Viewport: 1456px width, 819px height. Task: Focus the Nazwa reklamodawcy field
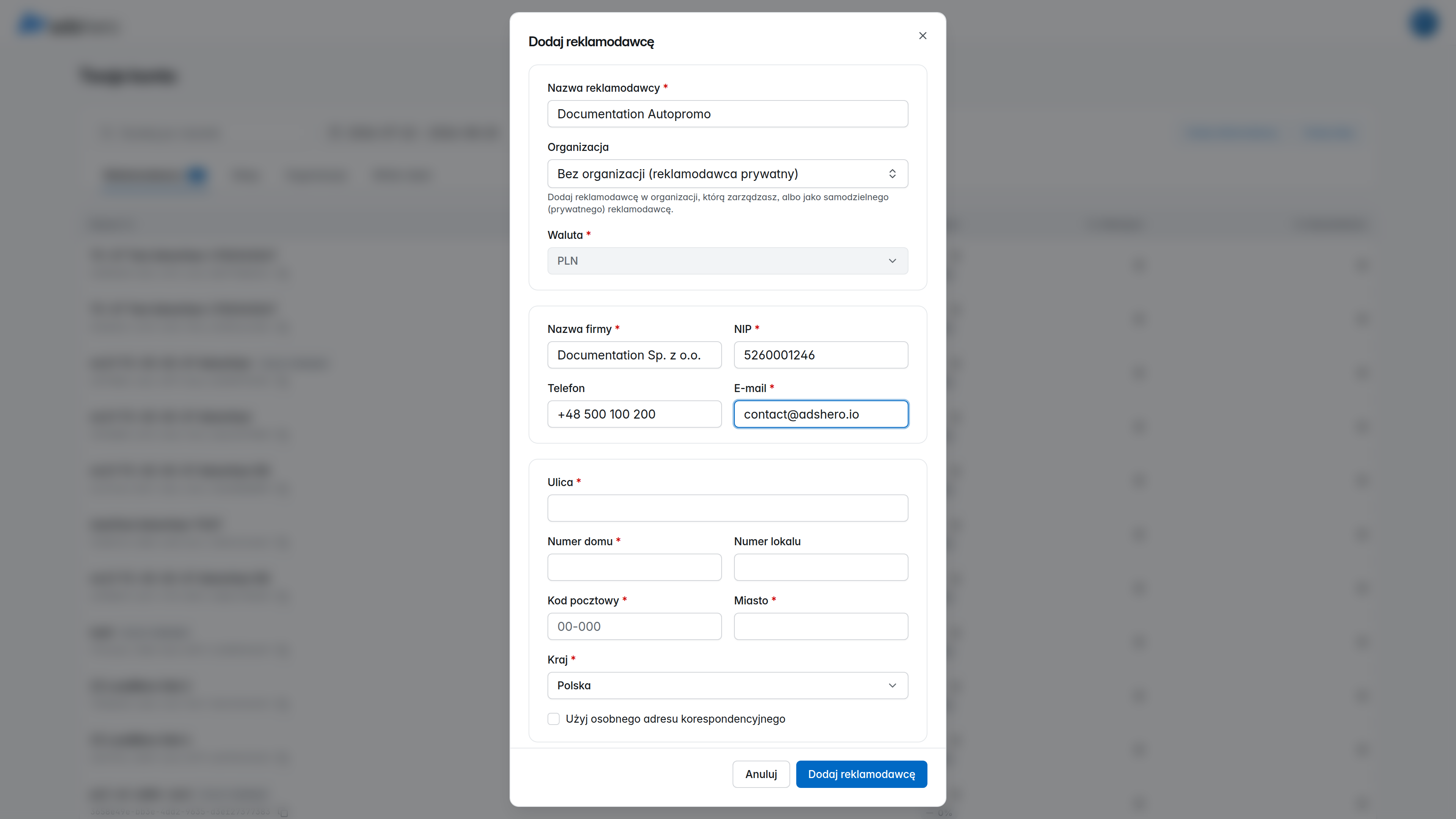pyautogui.click(x=728, y=114)
